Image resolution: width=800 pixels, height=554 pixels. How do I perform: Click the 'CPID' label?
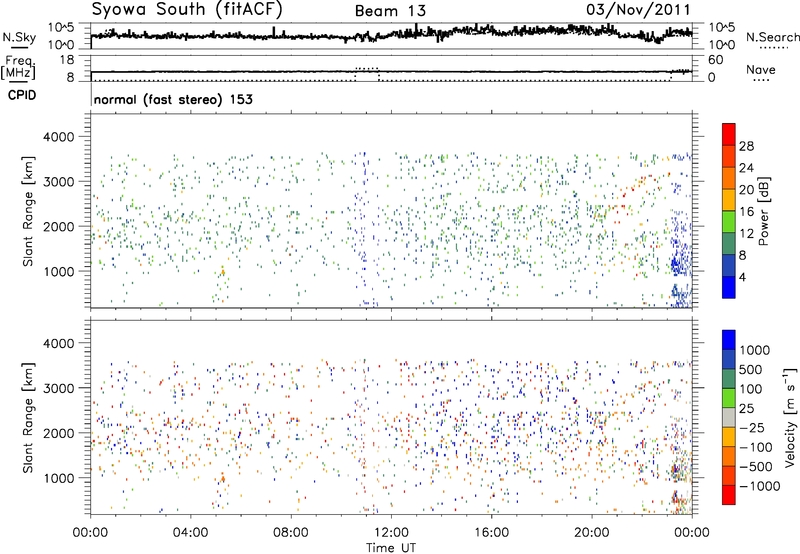22,95
